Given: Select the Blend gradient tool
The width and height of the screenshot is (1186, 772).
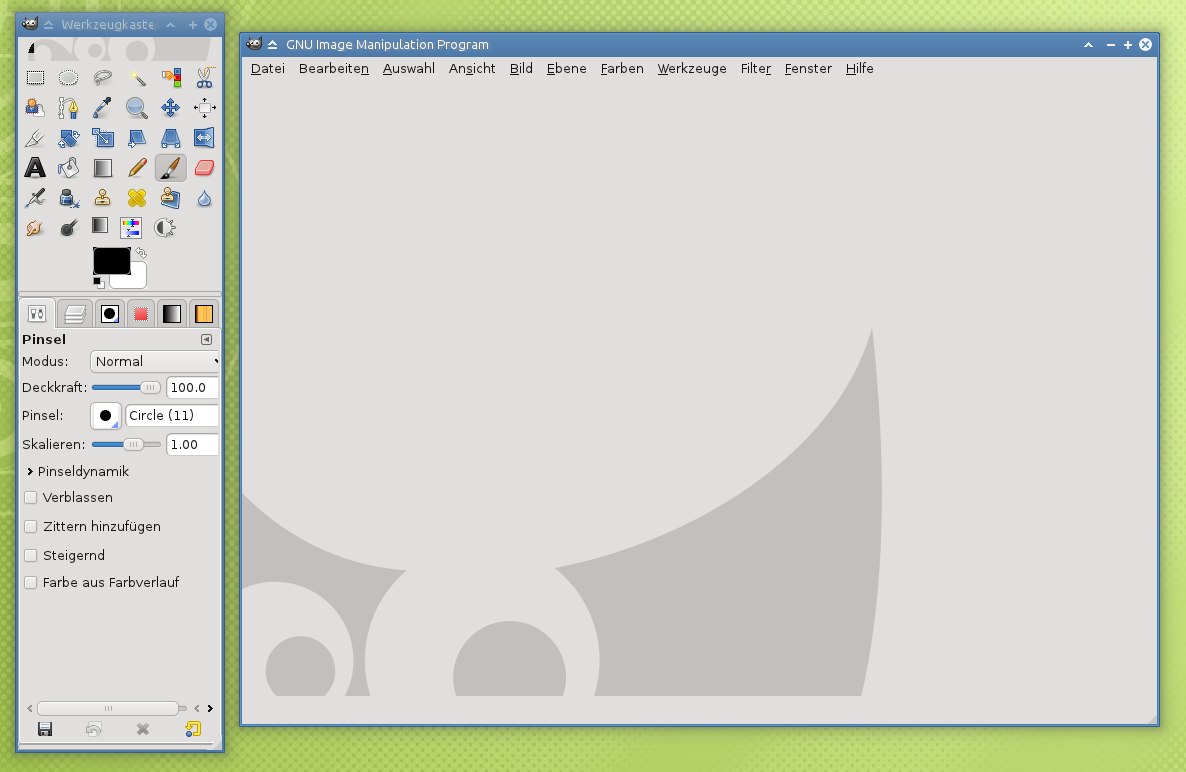Looking at the screenshot, I should click(x=103, y=168).
